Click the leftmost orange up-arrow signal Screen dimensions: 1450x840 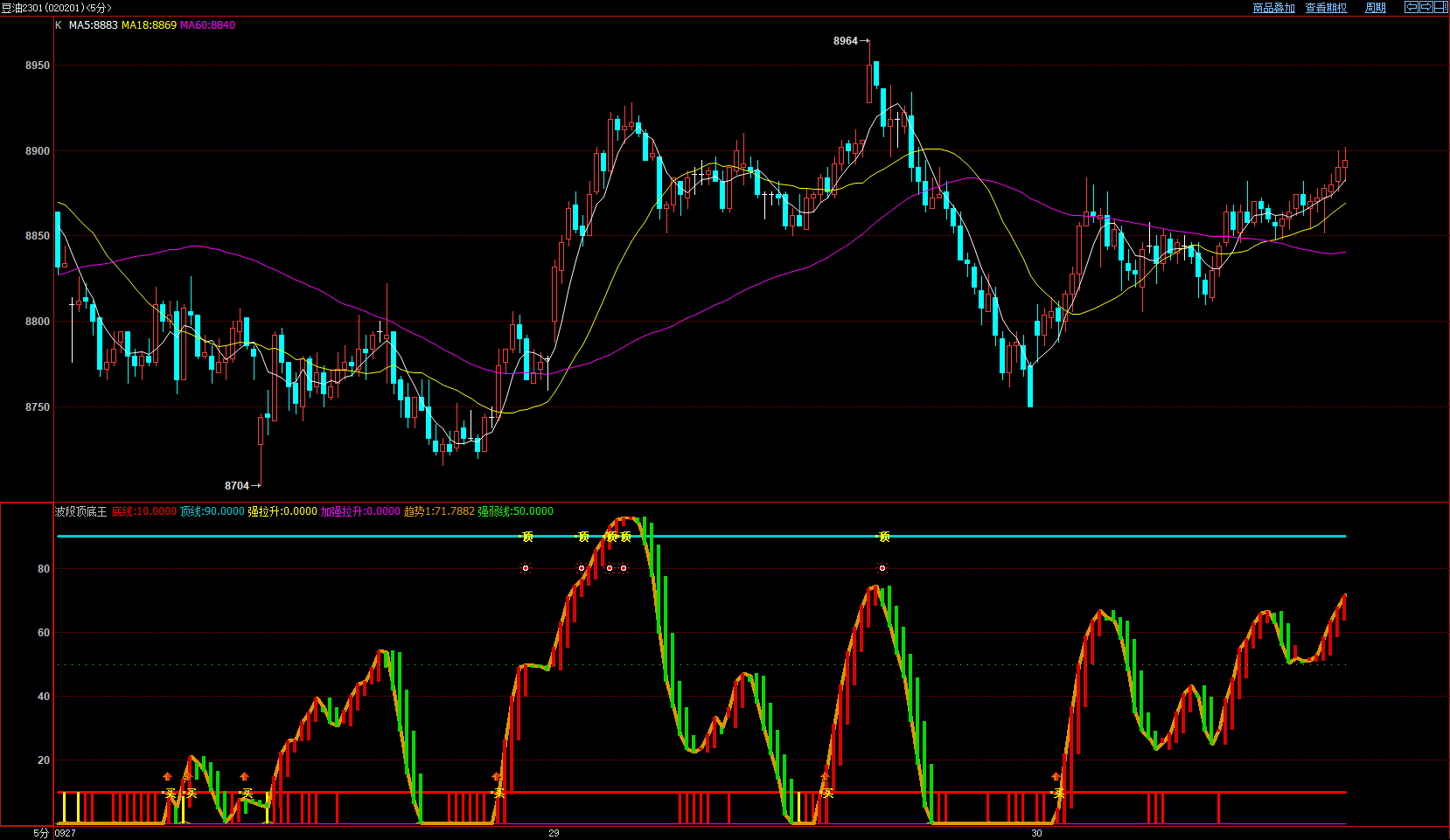click(167, 776)
